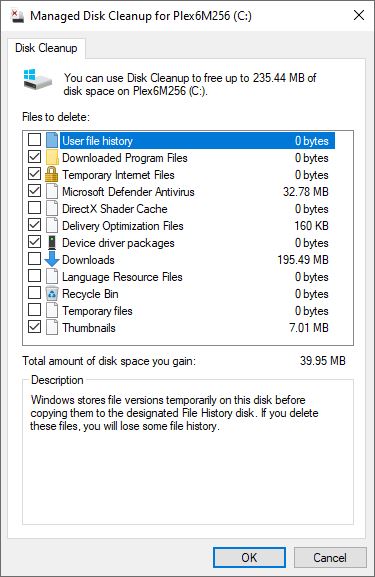Click the Recycle Bin icon

52,294
